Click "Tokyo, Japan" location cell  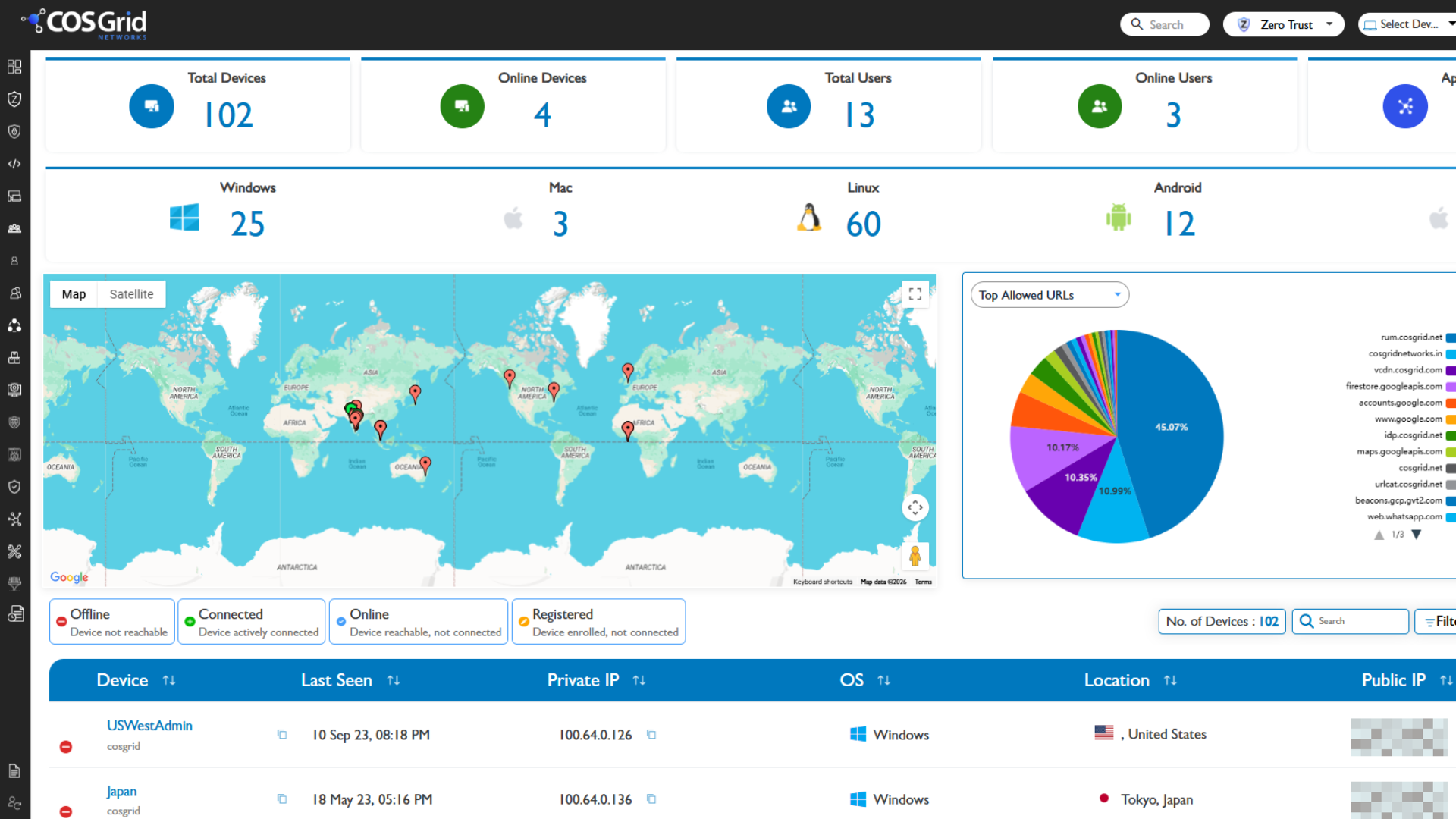click(1156, 799)
